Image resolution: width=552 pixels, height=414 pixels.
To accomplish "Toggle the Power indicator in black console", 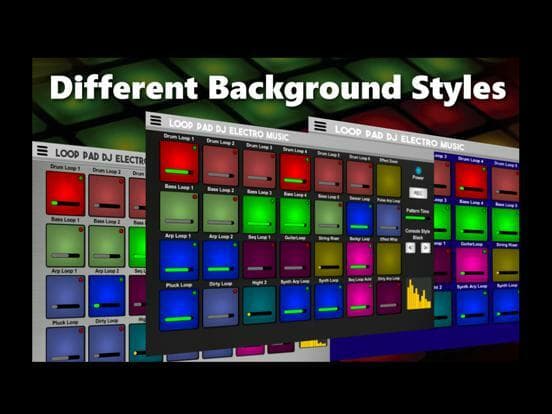I will [418, 171].
